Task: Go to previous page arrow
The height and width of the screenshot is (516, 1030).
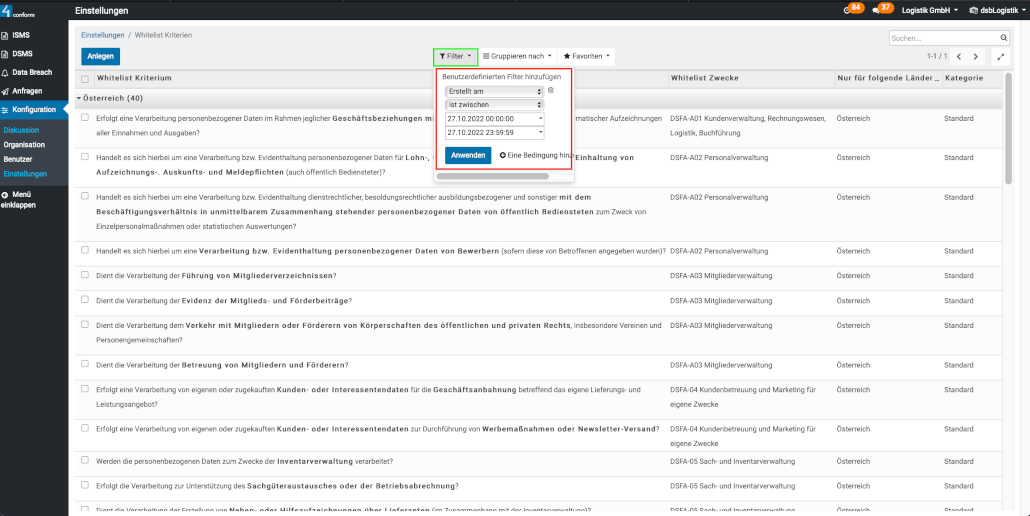Action: pos(958,57)
